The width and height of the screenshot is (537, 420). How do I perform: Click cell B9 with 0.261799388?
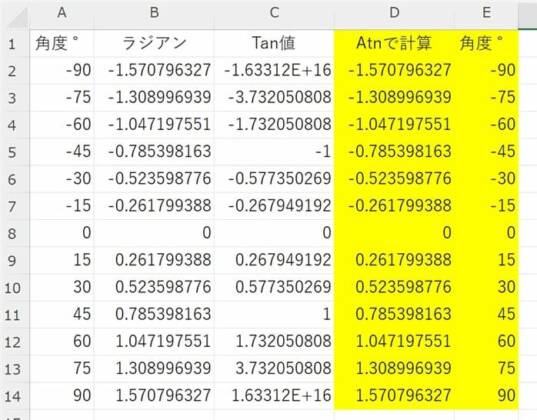(x=154, y=260)
